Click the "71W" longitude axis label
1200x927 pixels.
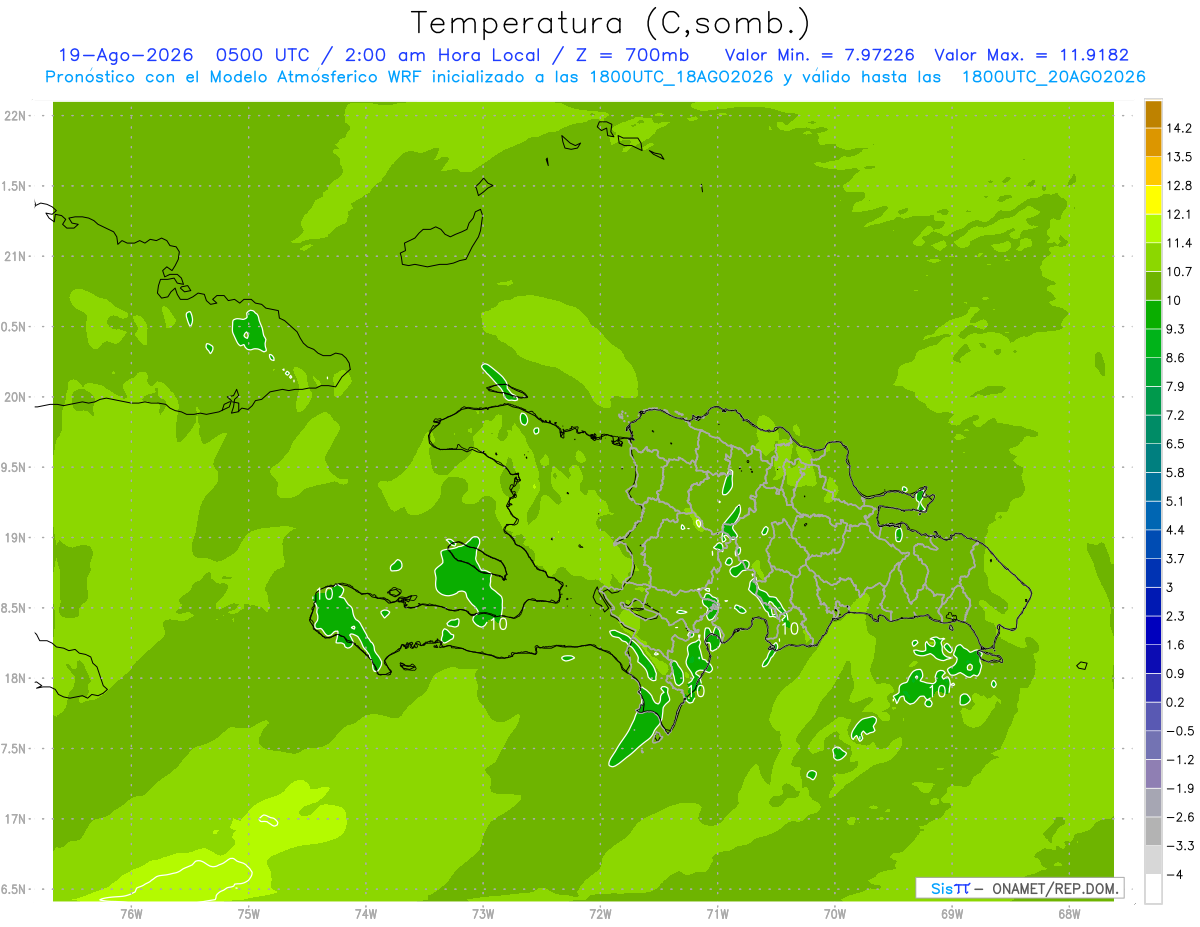click(x=717, y=914)
